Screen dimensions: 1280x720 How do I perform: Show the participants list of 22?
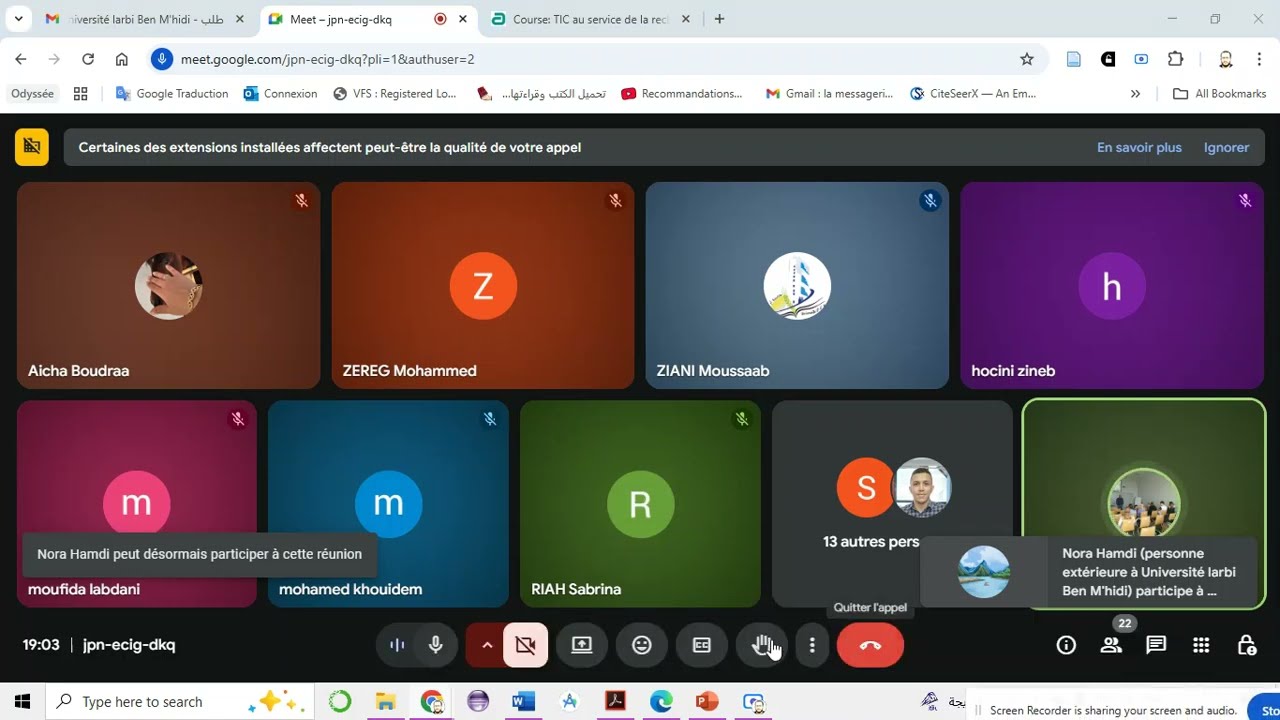(x=1111, y=645)
